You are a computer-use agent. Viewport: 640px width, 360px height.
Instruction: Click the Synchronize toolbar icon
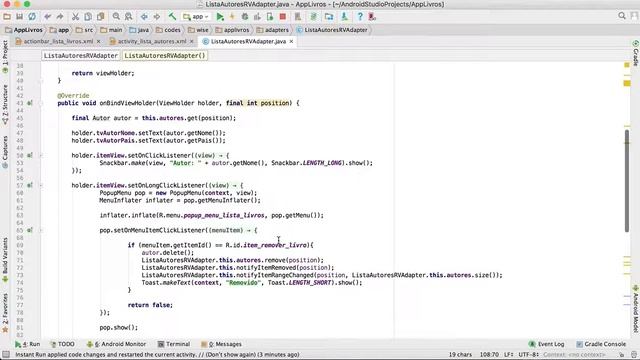click(32, 17)
